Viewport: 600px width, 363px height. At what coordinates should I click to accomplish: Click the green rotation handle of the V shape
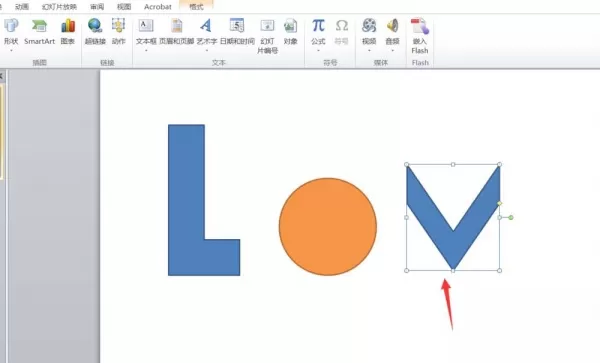click(511, 217)
